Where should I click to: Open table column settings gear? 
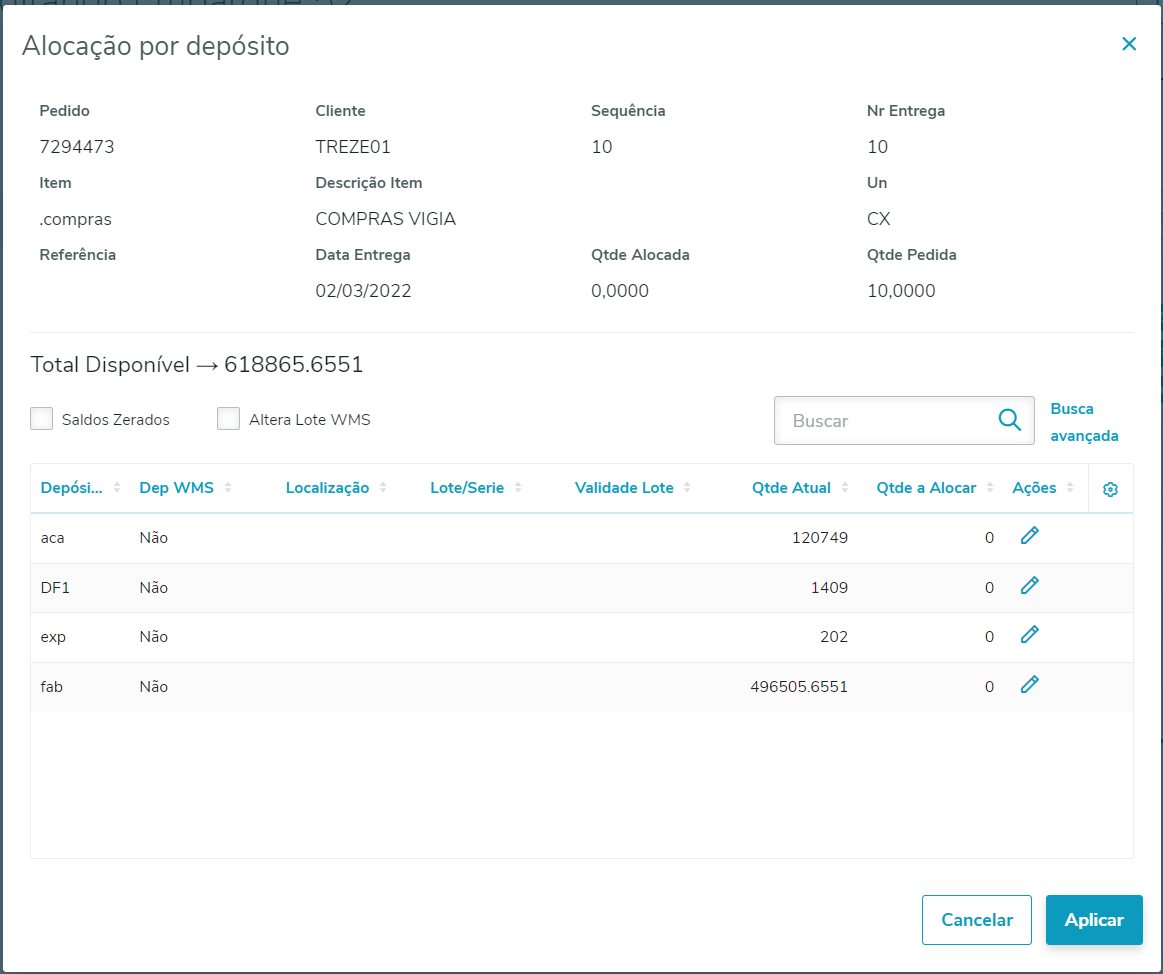click(x=1110, y=489)
